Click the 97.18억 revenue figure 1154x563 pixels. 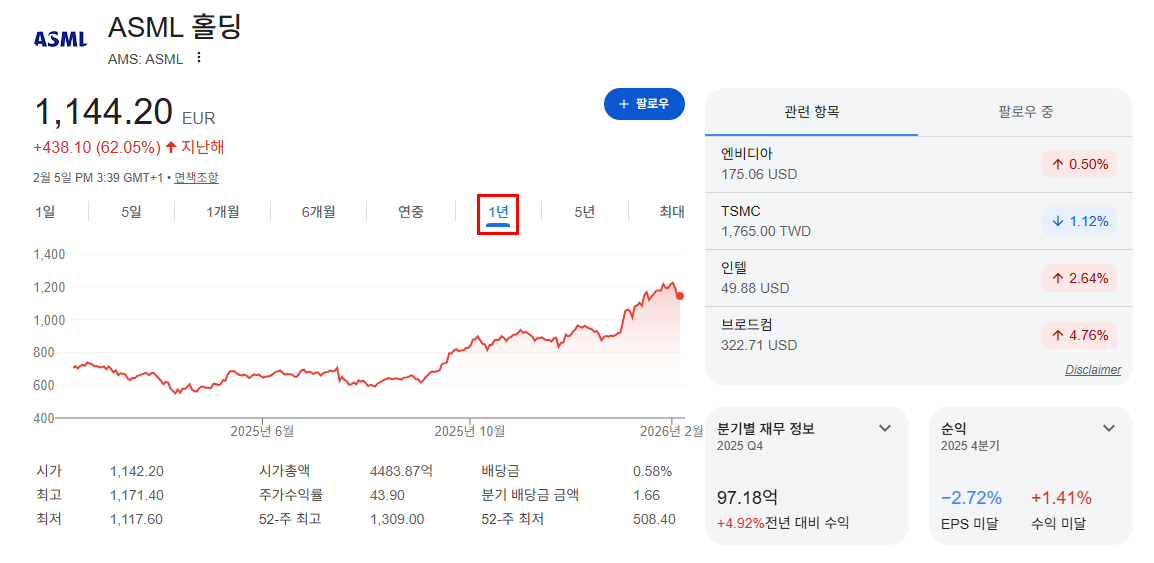pyautogui.click(x=747, y=498)
